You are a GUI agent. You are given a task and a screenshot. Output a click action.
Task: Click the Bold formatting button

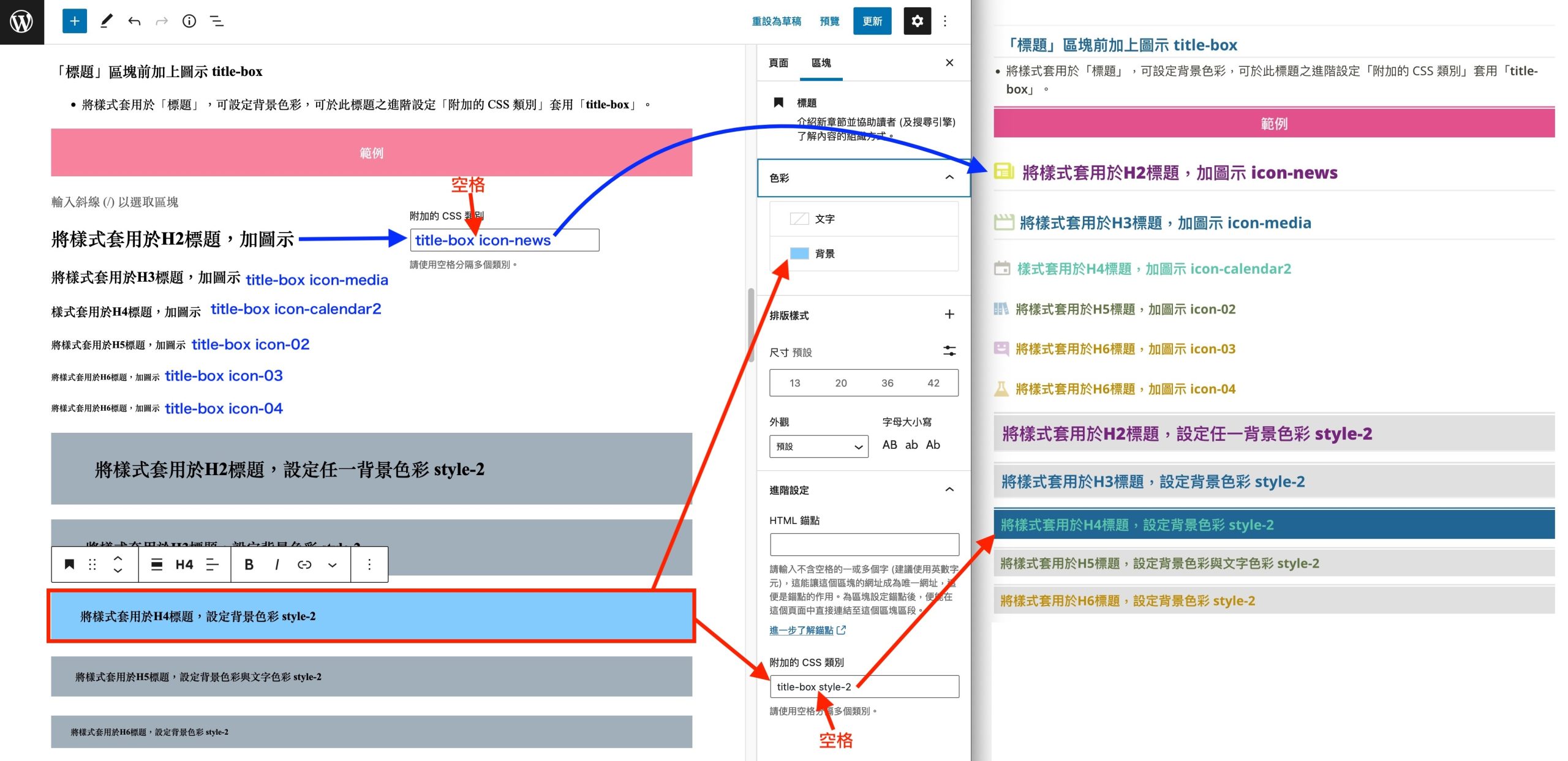coord(249,564)
